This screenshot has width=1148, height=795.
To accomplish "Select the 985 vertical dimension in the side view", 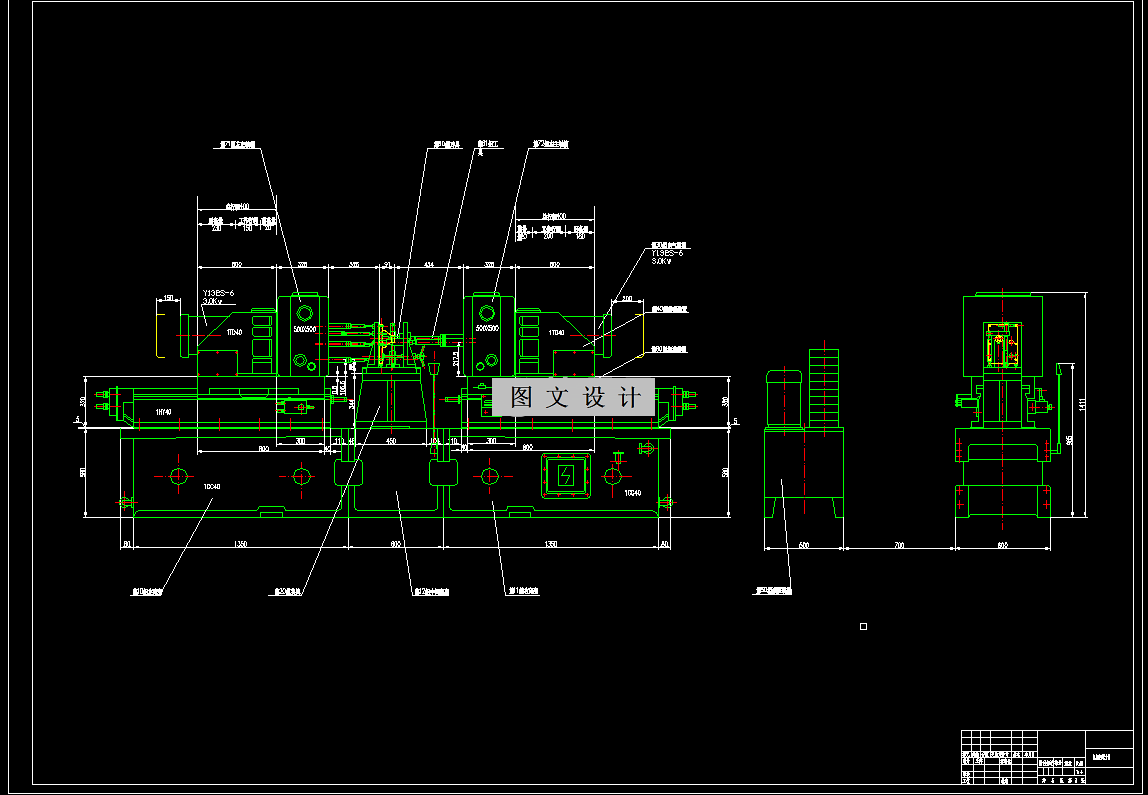I will (1070, 441).
